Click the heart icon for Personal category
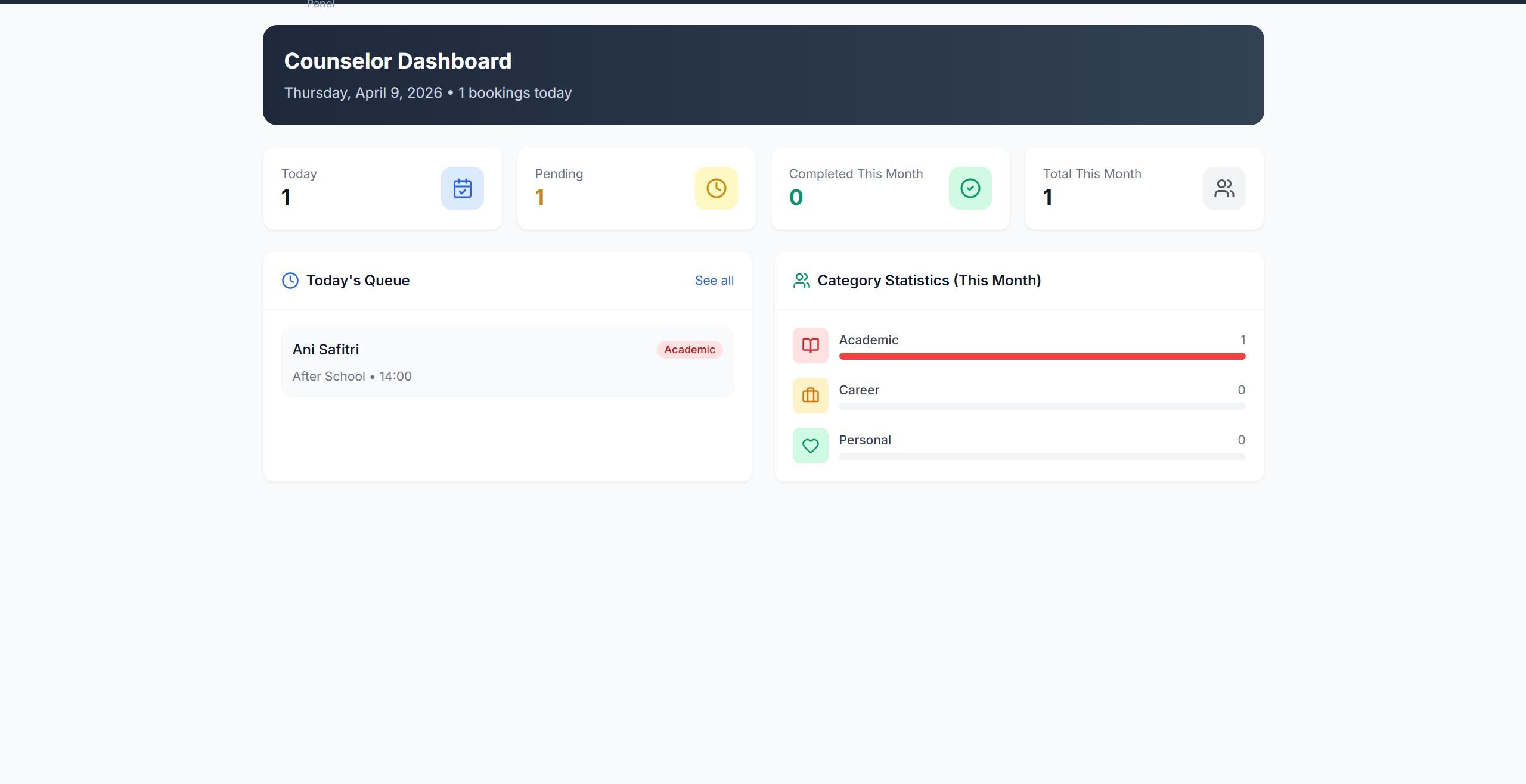 click(x=810, y=445)
